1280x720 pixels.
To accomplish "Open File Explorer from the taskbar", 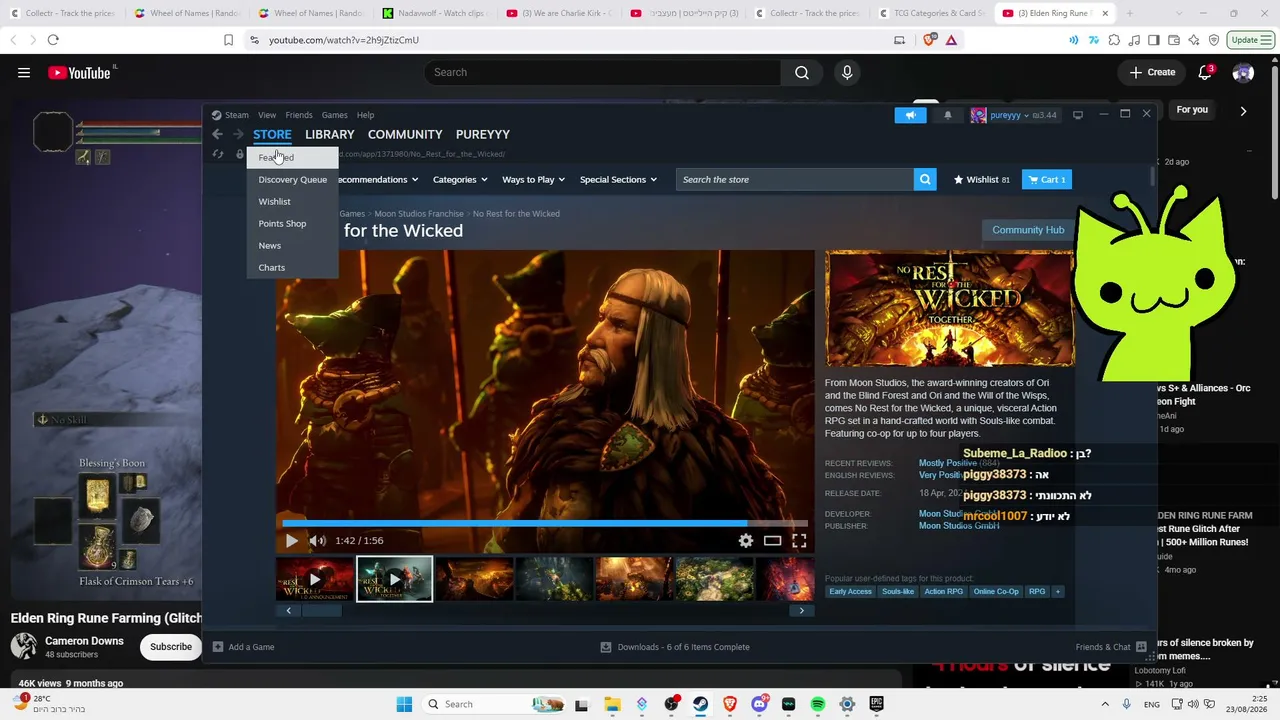I will point(612,704).
